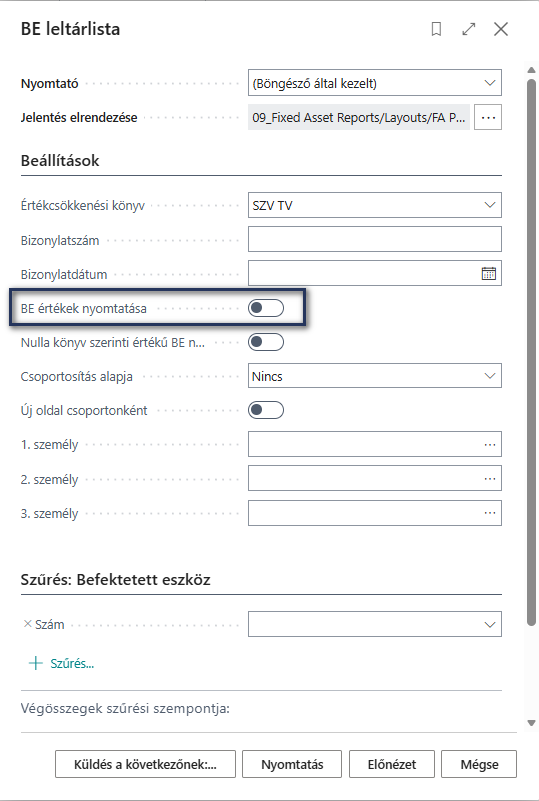539x801 pixels.
Task: Open the calendar picker in Bizonylatdátum
Action: pyautogui.click(x=488, y=274)
